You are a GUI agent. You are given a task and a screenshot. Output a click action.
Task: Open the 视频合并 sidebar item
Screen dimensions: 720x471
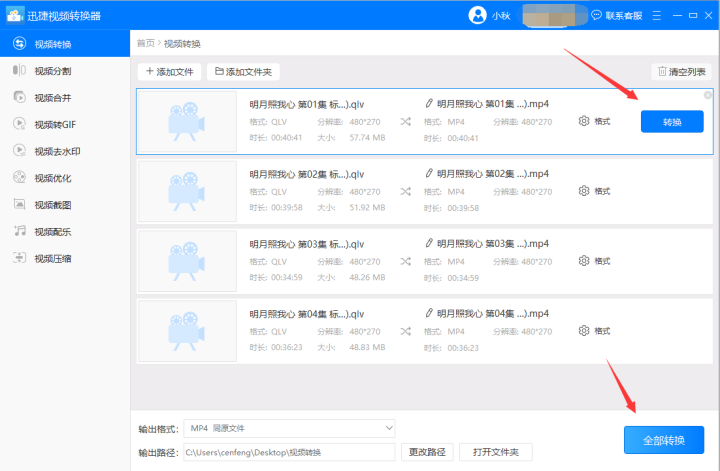pyautogui.click(x=65, y=97)
